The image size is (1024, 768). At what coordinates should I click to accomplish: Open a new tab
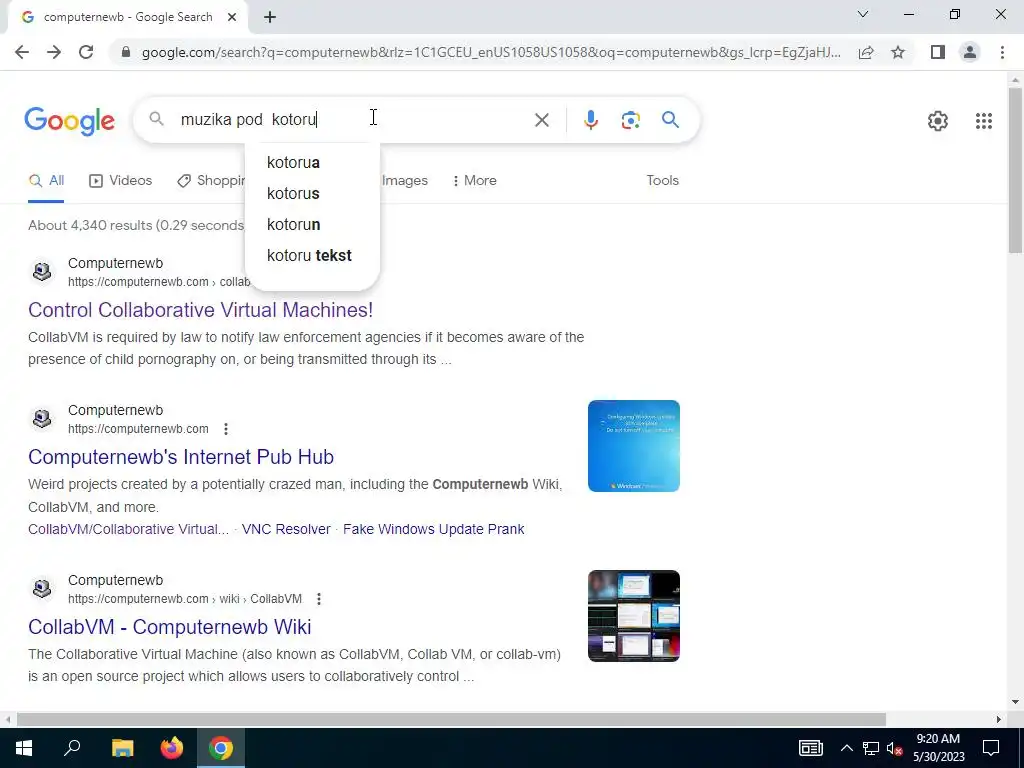click(x=270, y=18)
